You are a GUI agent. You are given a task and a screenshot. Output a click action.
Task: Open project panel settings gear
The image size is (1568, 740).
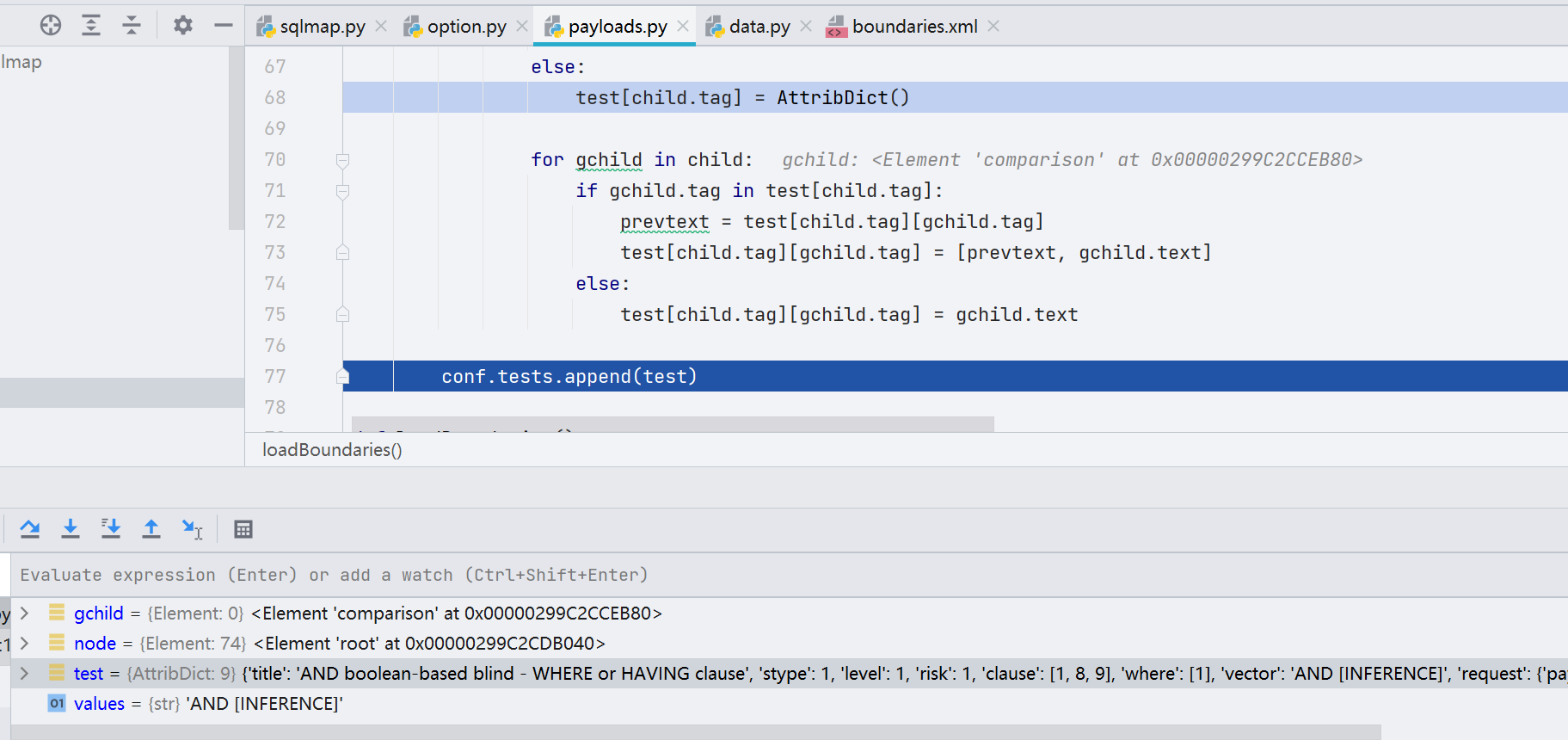(x=182, y=26)
